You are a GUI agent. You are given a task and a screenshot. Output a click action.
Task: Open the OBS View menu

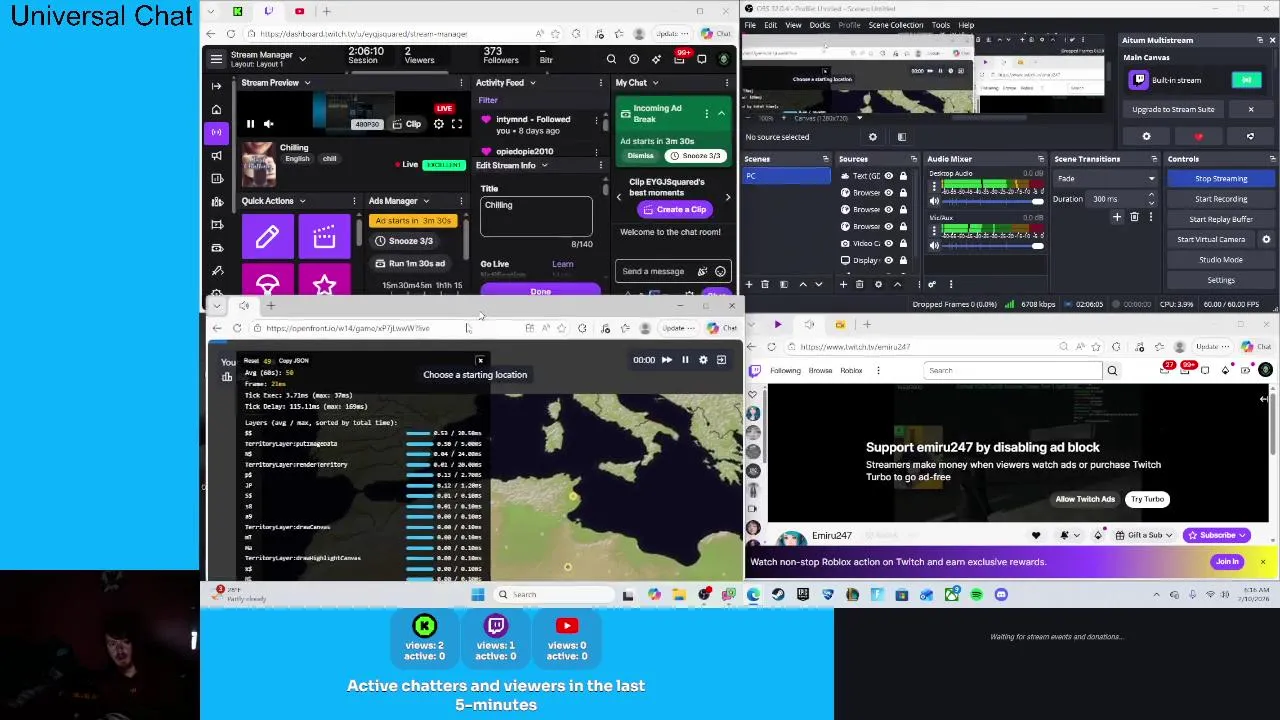click(x=793, y=25)
